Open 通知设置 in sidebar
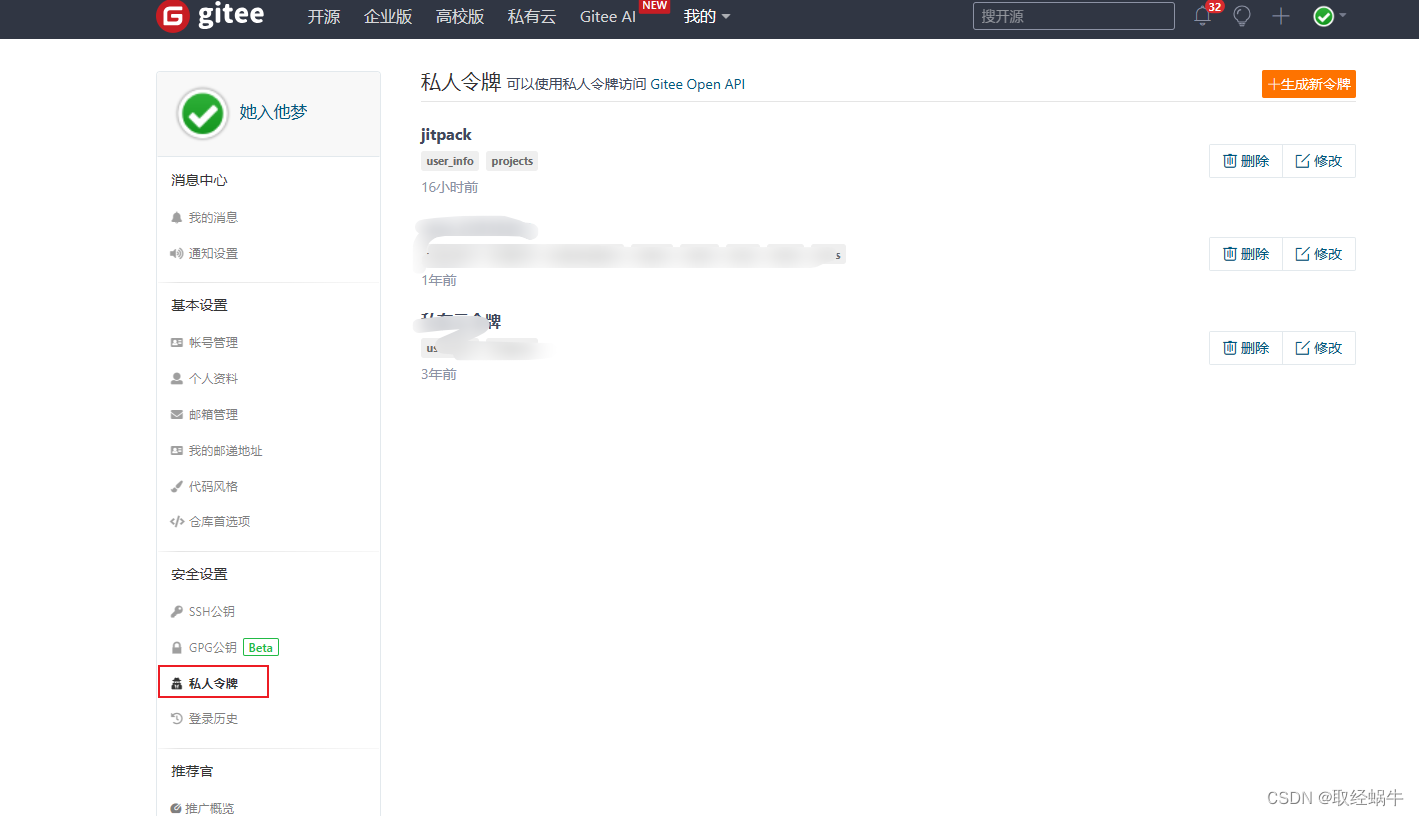 pyautogui.click(x=213, y=253)
